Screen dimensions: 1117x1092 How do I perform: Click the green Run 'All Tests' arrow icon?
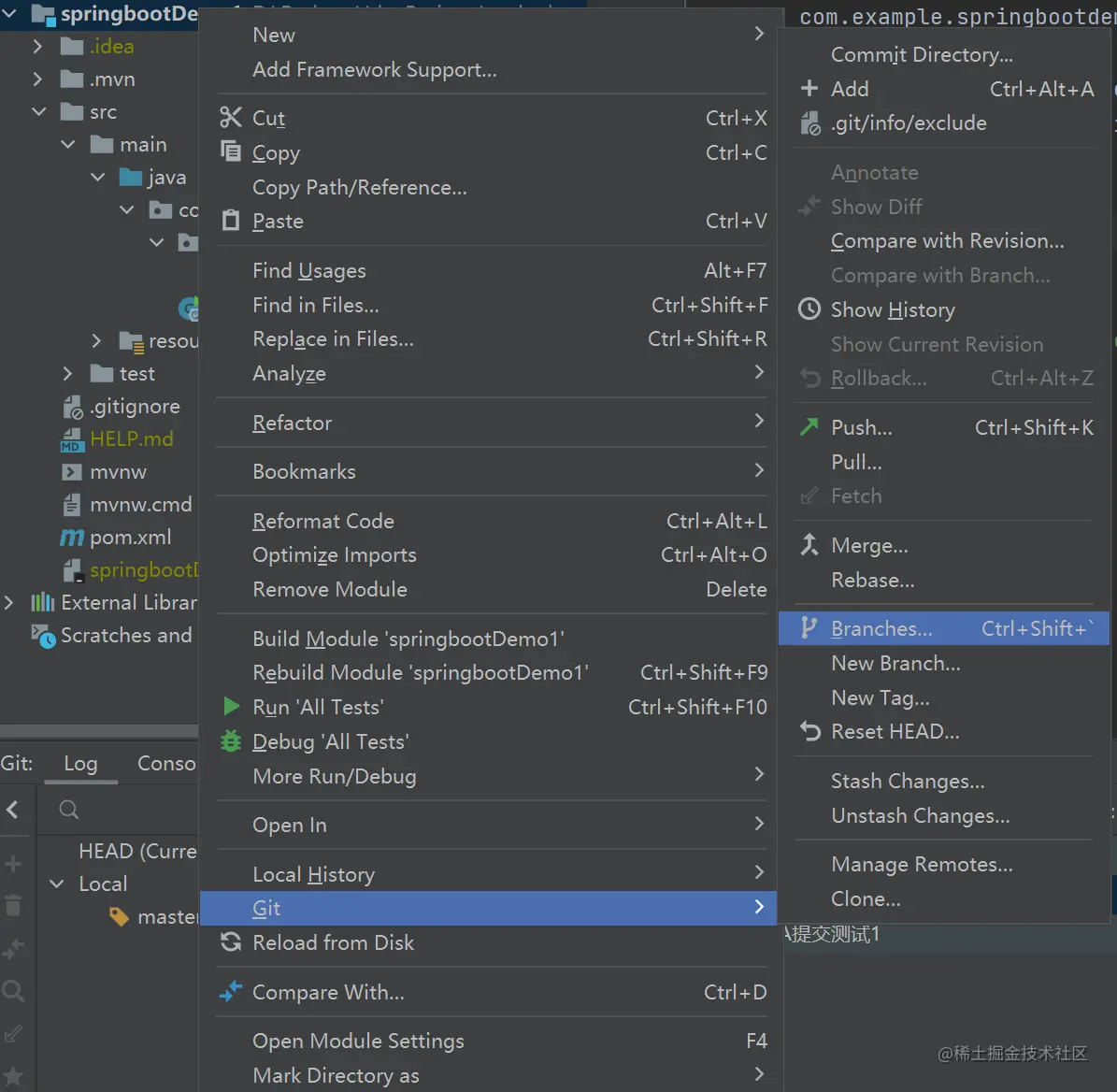pos(231,707)
